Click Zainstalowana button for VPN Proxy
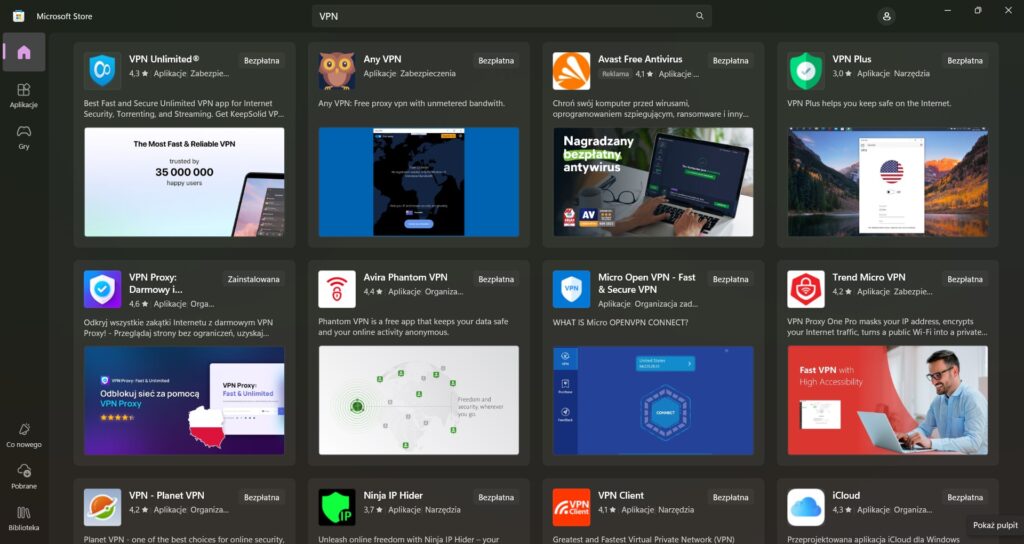 [253, 279]
